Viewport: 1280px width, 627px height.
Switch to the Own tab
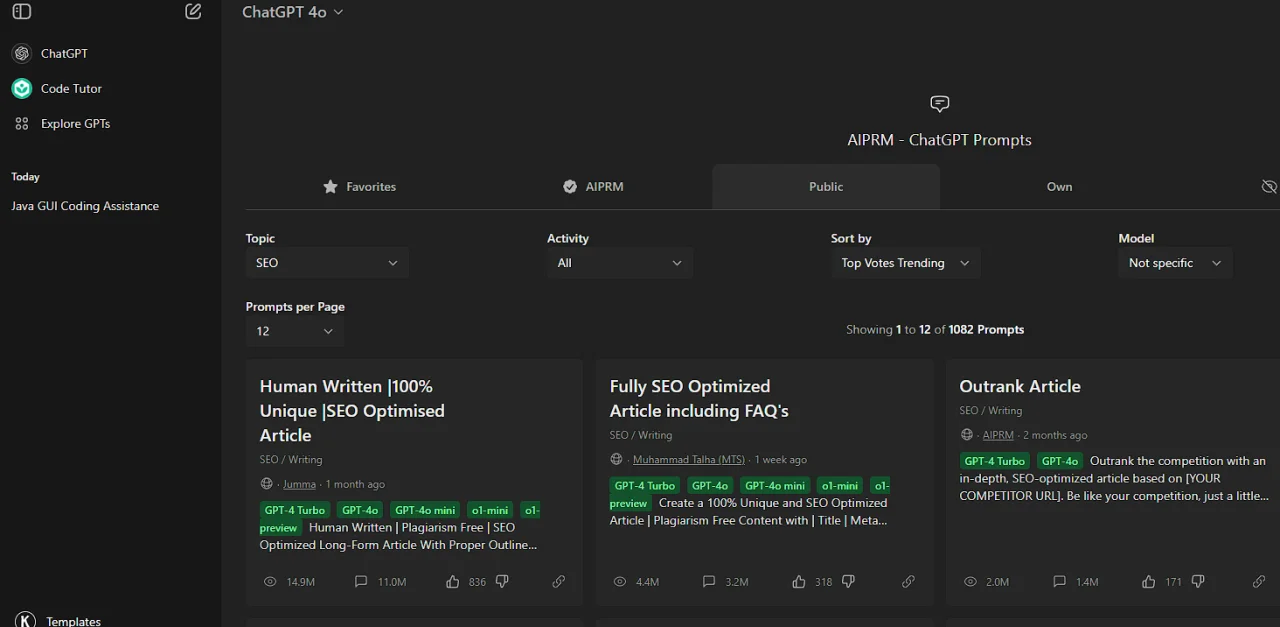coord(1059,187)
